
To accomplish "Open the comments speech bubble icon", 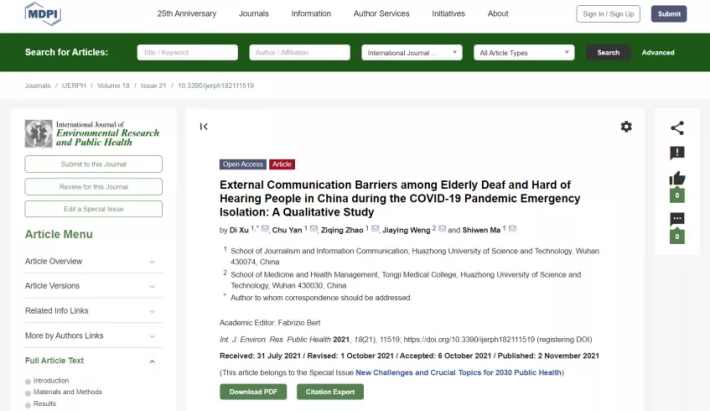I will (677, 220).
